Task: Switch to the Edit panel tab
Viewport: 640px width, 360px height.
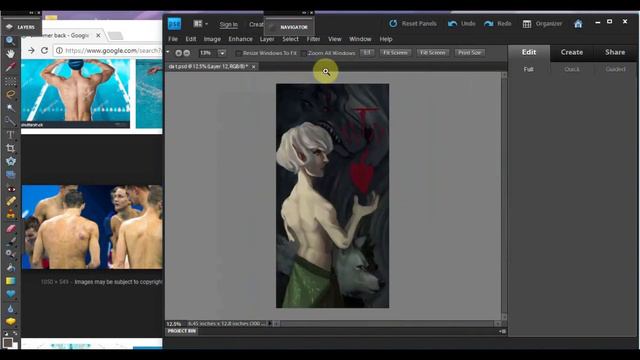Action: pos(529,52)
